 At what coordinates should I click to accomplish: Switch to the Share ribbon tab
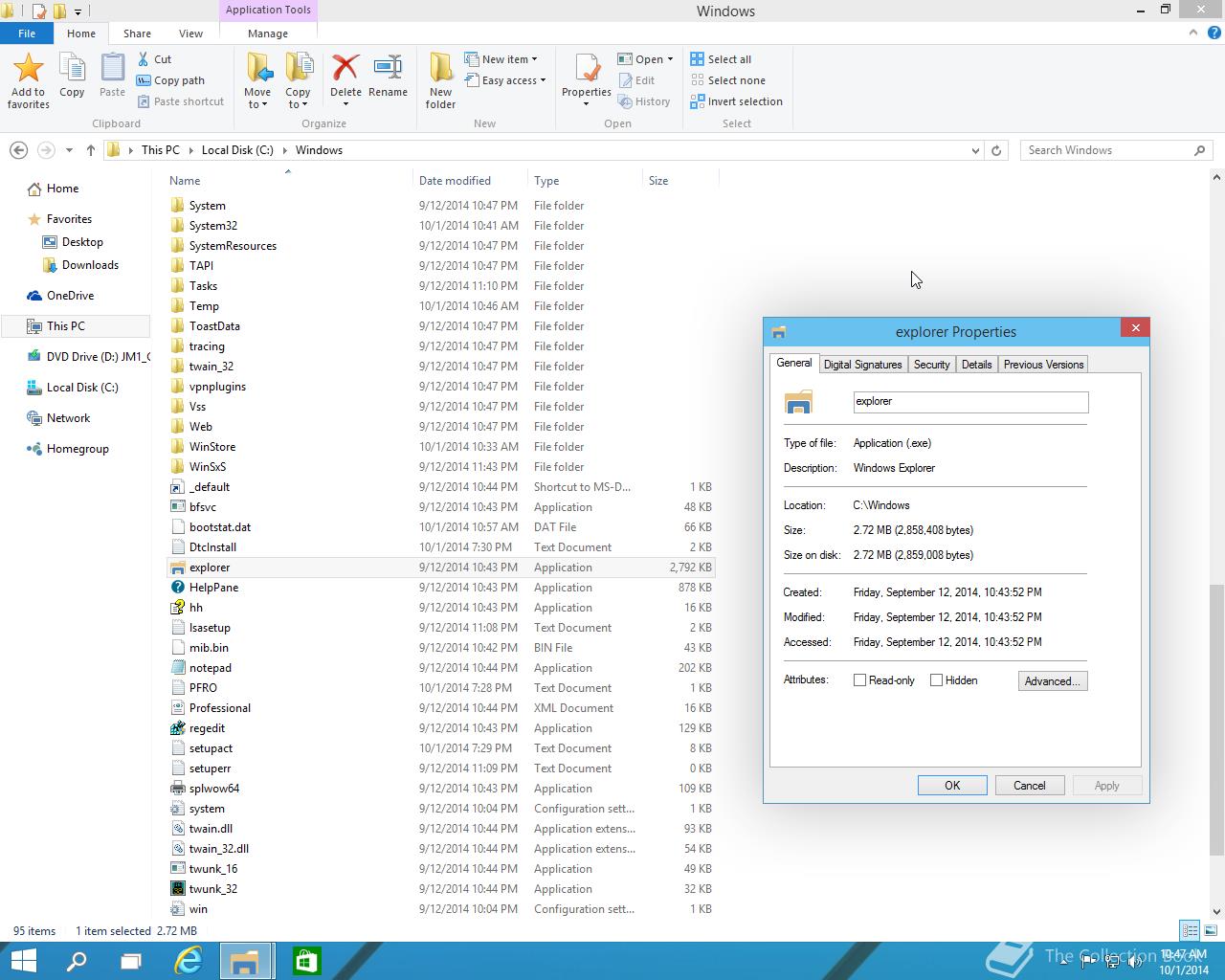click(137, 33)
